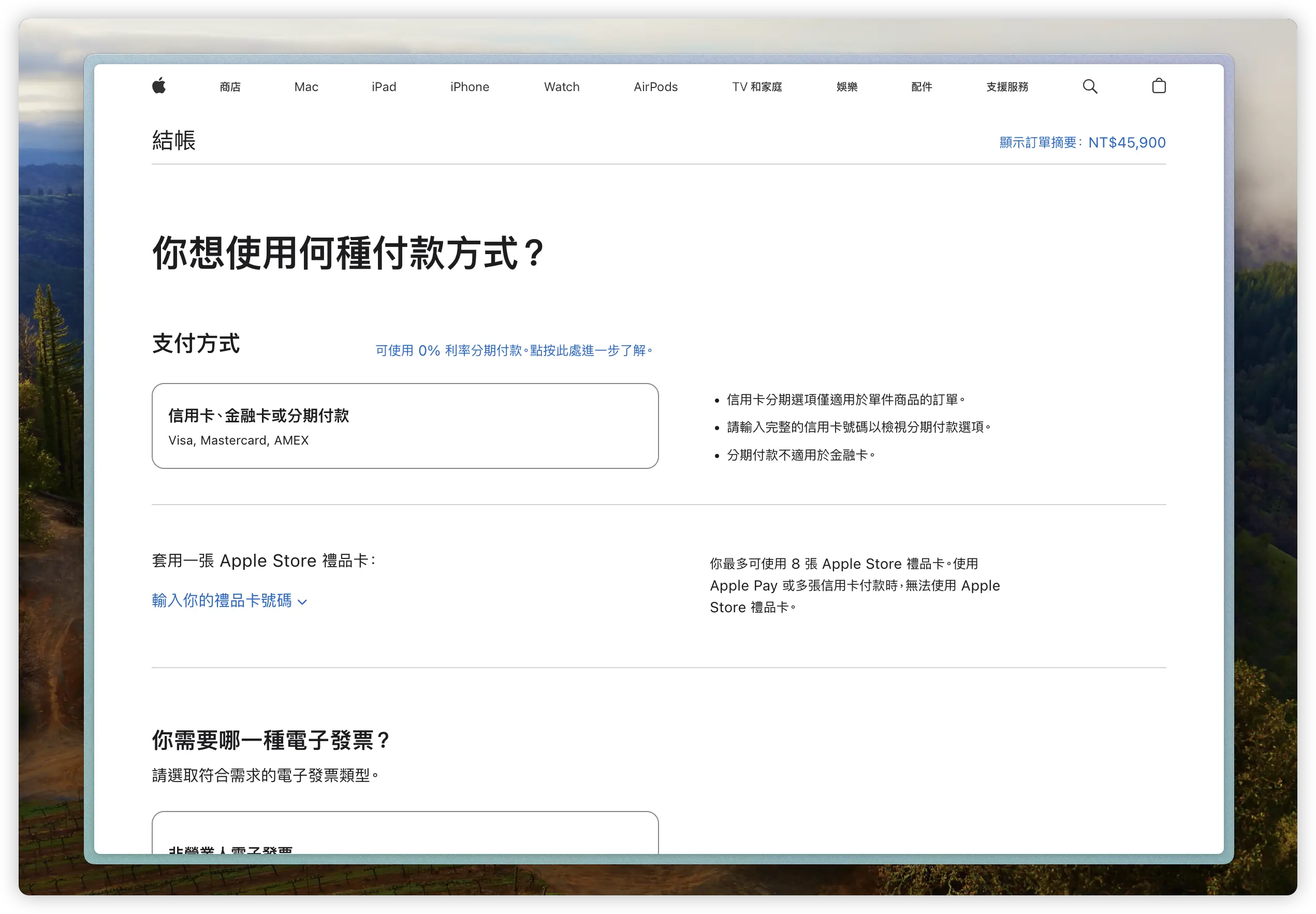
Task: Click the 支付方式 section title
Action: pos(196,343)
